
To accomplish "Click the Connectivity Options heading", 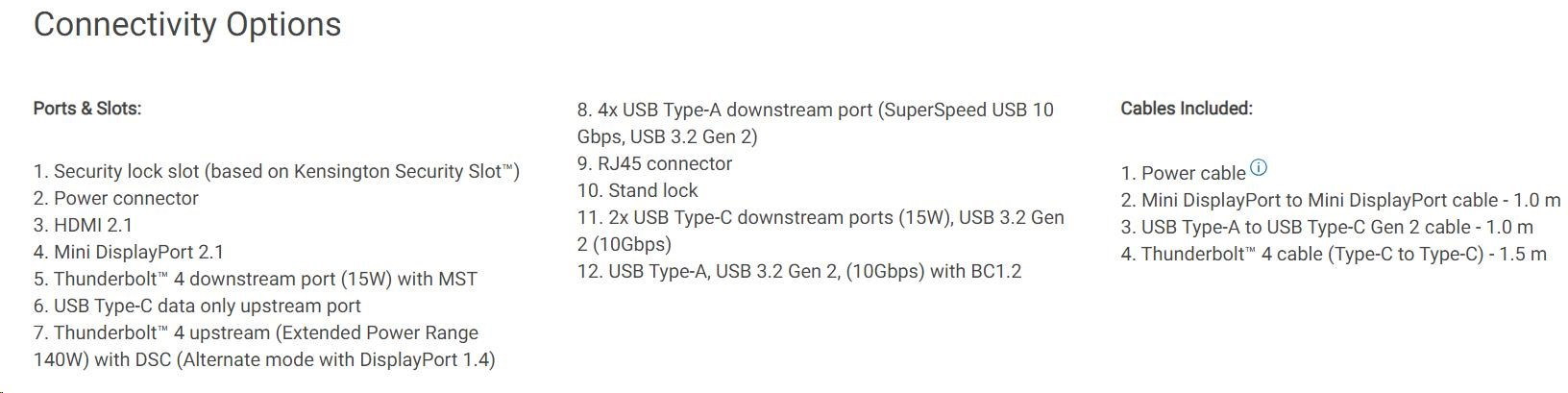I will click(187, 25).
